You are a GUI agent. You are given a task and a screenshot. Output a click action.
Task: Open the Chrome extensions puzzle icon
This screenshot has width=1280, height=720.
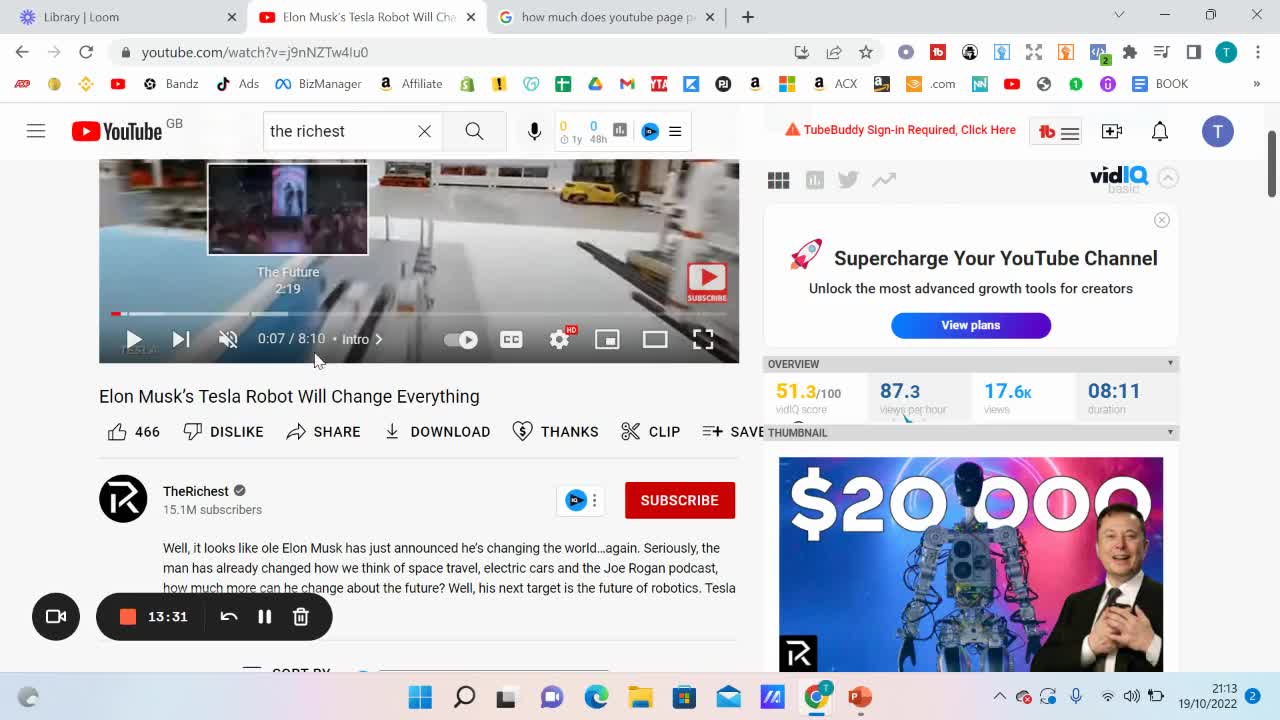tap(1130, 52)
